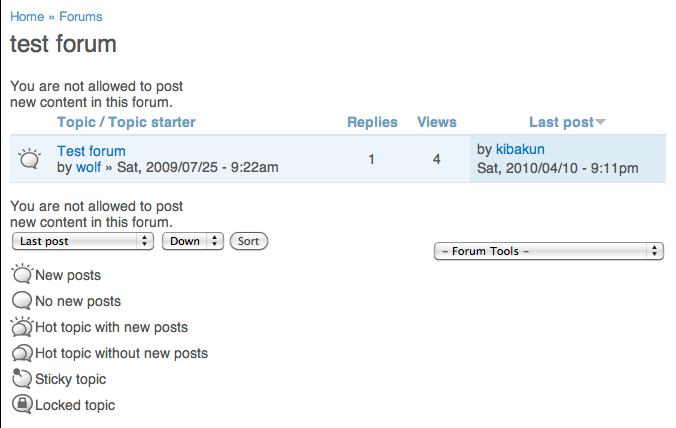Click the Hot topic with new posts icon
The width and height of the screenshot is (676, 428).
[x=22, y=326]
